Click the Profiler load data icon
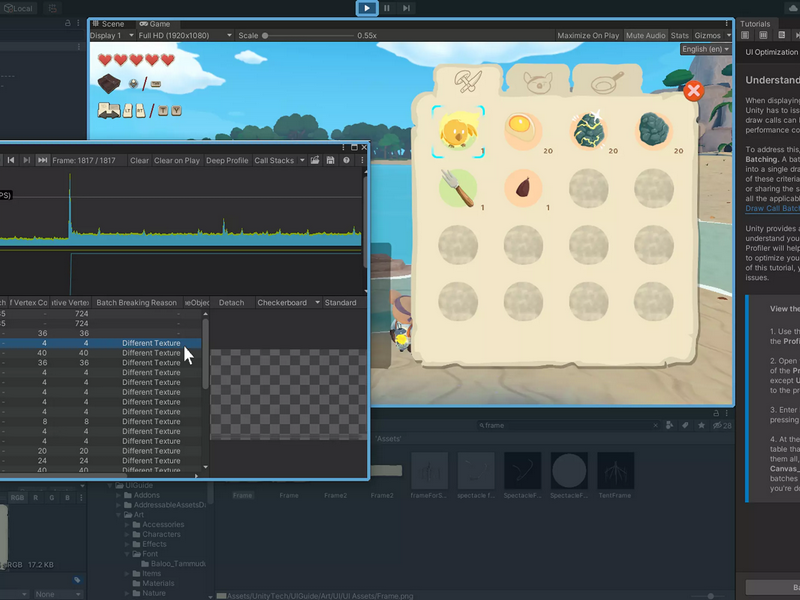 pos(315,160)
